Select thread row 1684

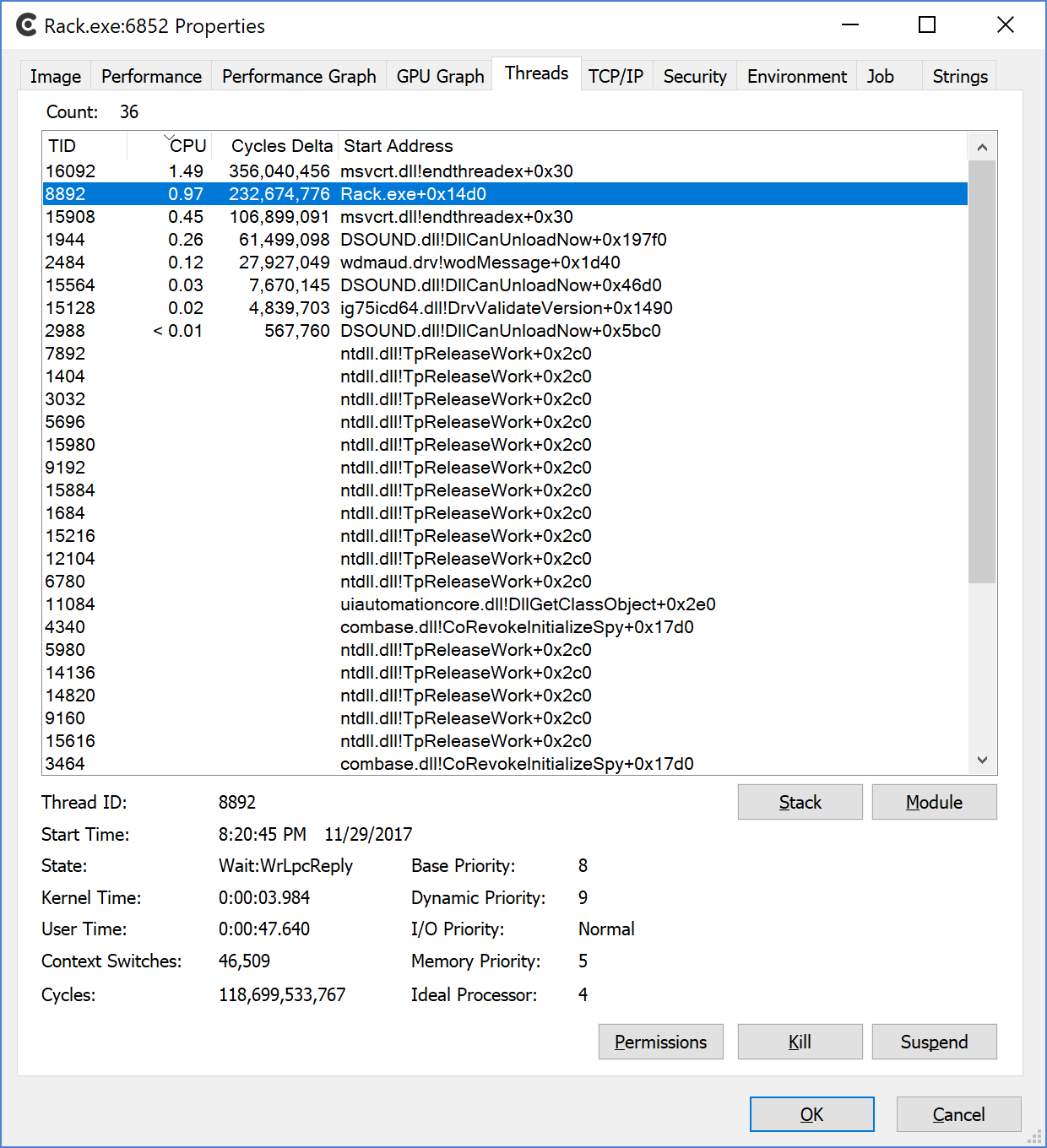click(x=505, y=513)
